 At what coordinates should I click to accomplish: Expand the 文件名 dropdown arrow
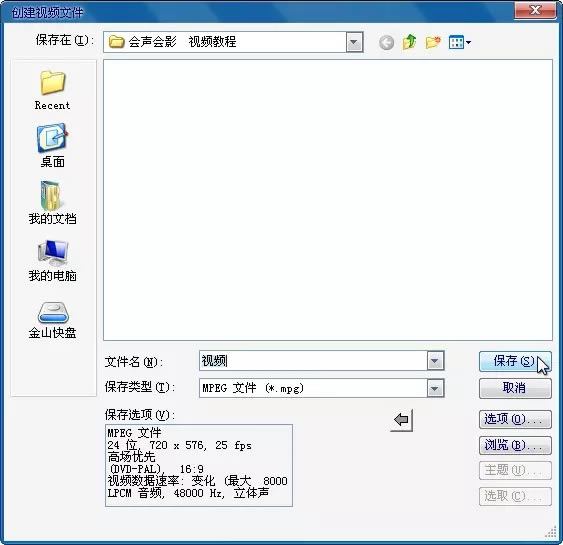[435, 360]
